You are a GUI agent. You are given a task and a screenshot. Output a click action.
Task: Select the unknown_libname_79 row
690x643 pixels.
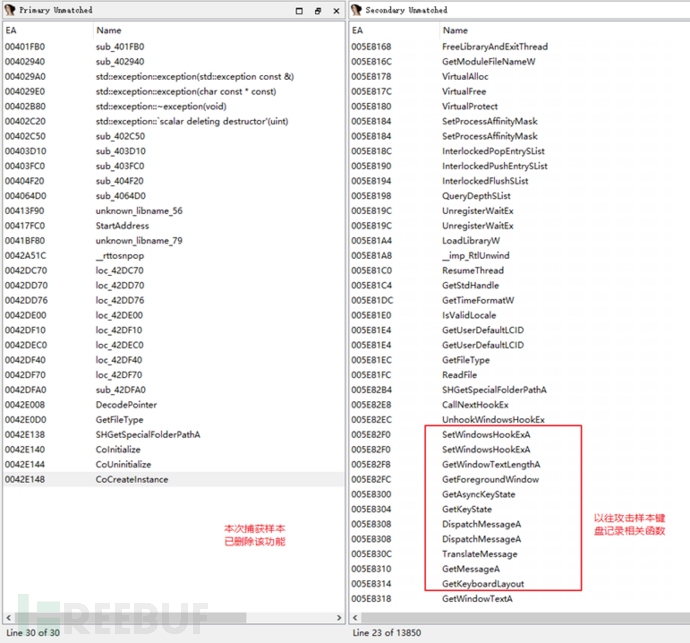pyautogui.click(x=173, y=241)
